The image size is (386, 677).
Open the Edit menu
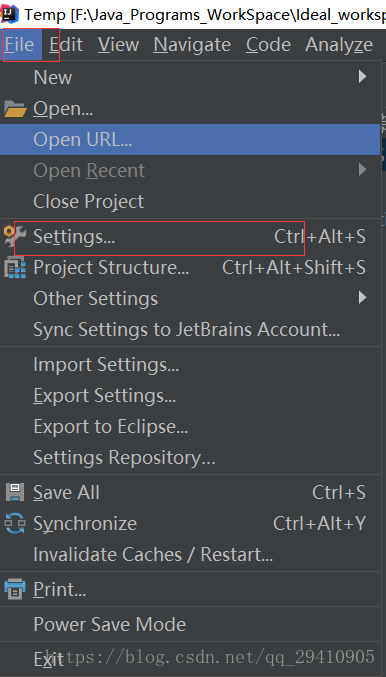click(66, 44)
